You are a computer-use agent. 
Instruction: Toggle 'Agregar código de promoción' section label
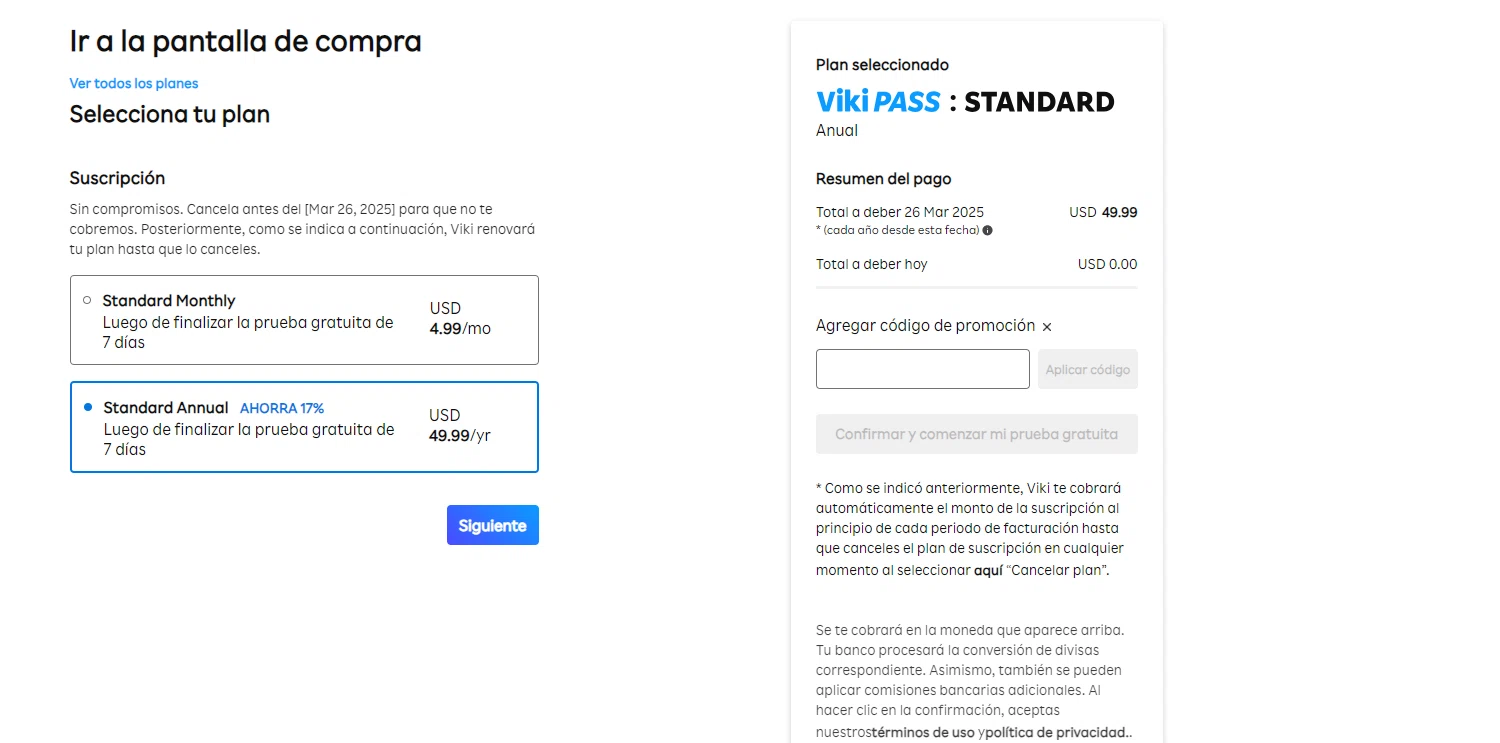point(925,326)
